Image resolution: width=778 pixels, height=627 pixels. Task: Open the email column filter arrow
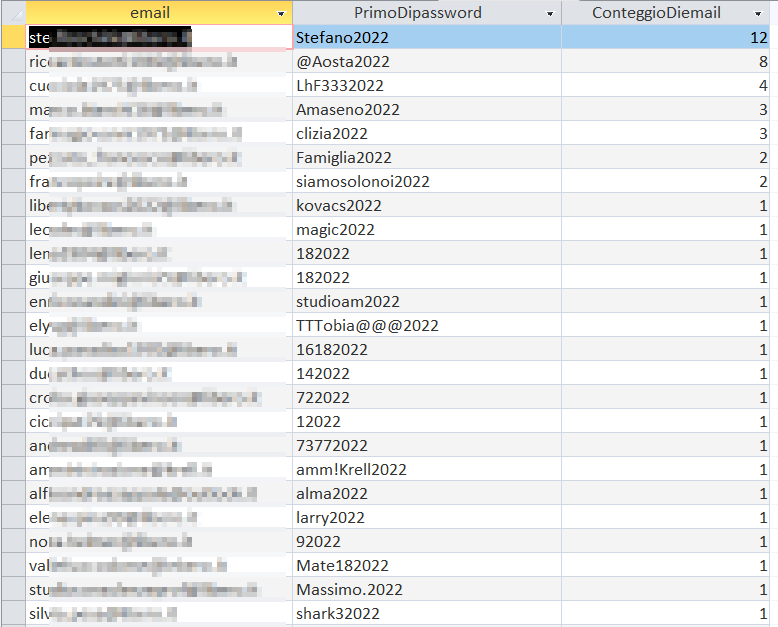[x=280, y=14]
